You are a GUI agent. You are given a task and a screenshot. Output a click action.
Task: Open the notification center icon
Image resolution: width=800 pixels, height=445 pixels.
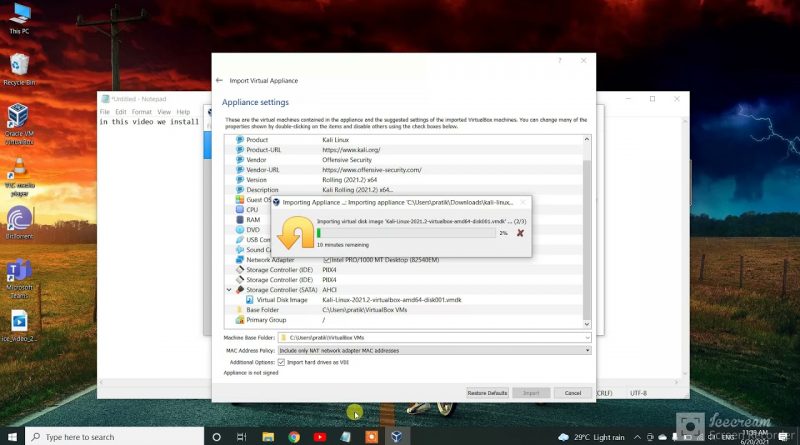click(784, 437)
